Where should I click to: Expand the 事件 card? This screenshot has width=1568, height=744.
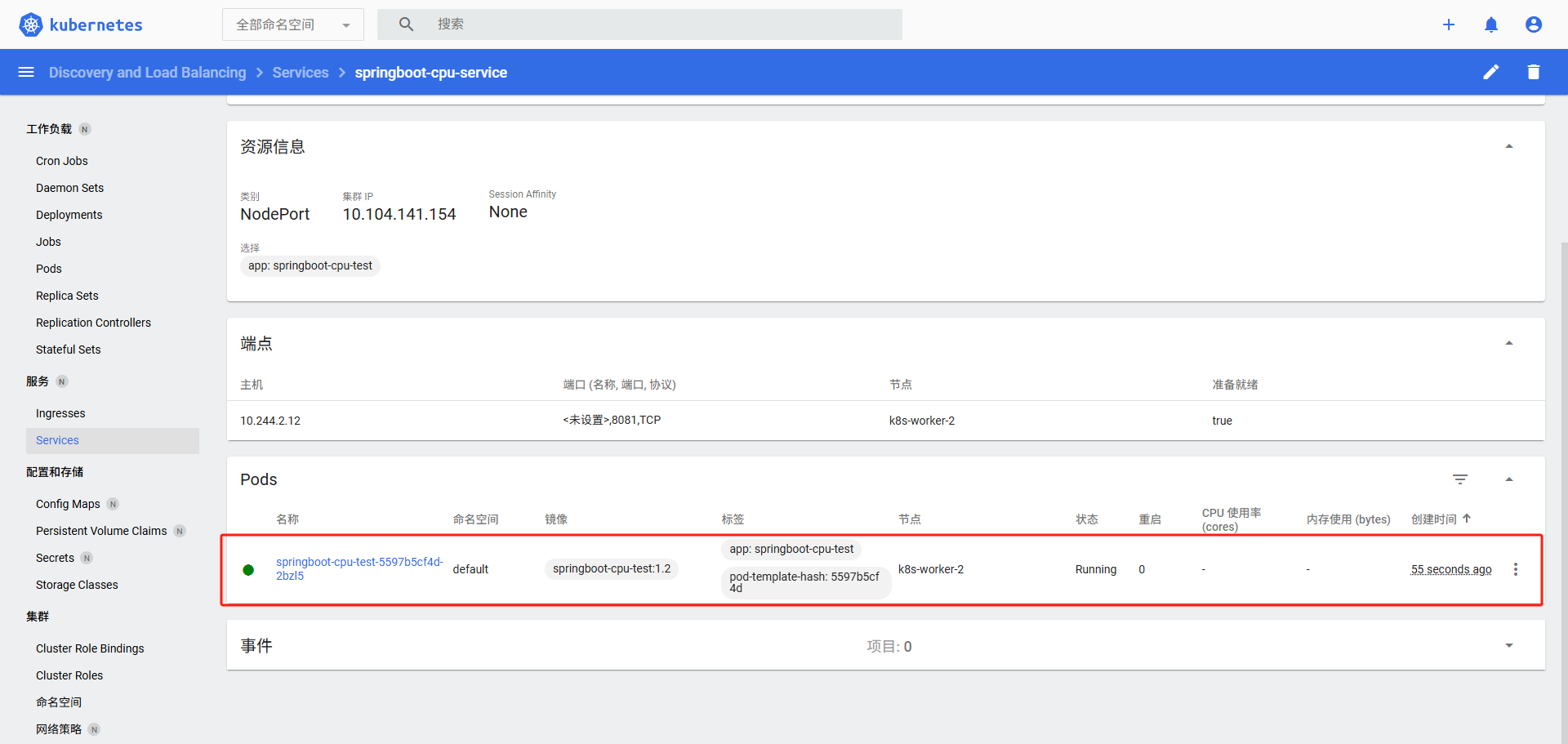pyautogui.click(x=1509, y=645)
